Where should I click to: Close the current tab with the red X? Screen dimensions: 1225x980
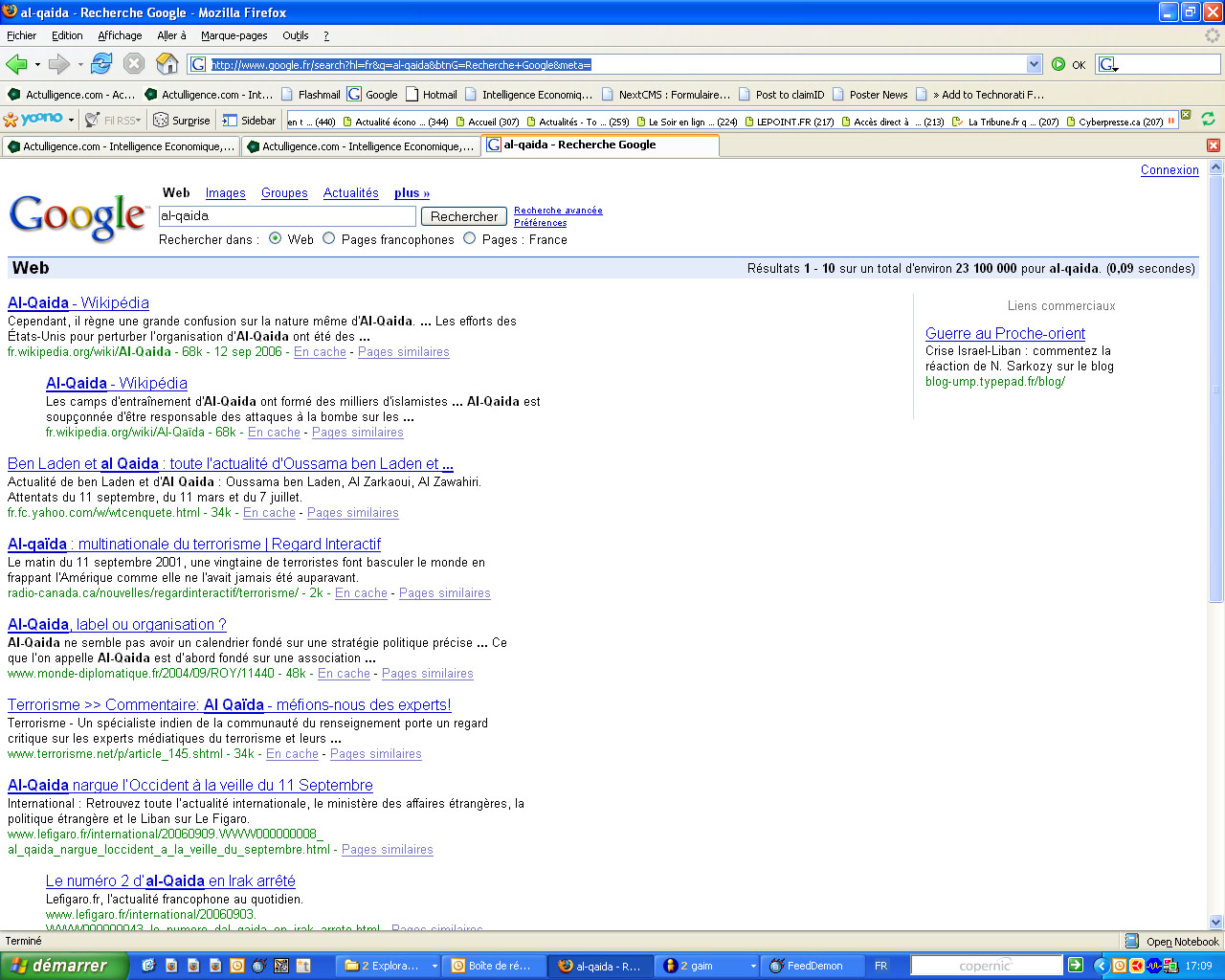(x=1213, y=145)
